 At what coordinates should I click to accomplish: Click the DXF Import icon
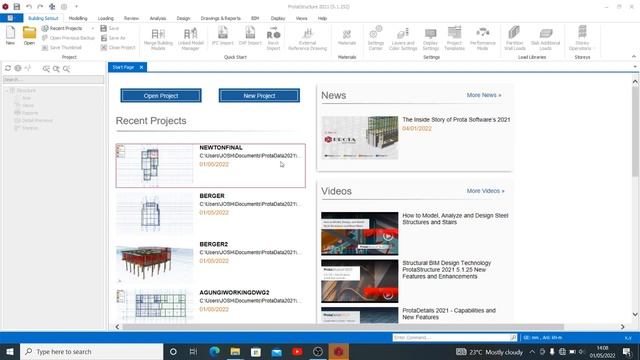tap(250, 36)
